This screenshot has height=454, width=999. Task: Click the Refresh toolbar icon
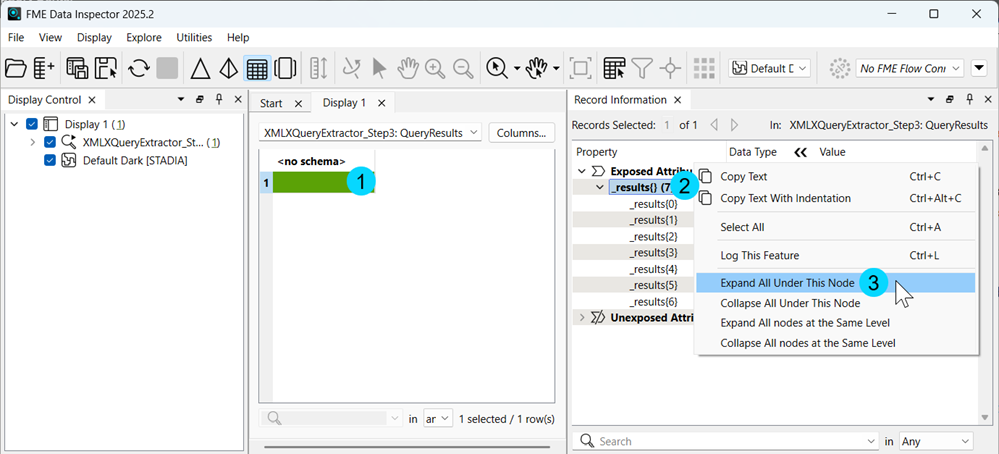(x=138, y=68)
